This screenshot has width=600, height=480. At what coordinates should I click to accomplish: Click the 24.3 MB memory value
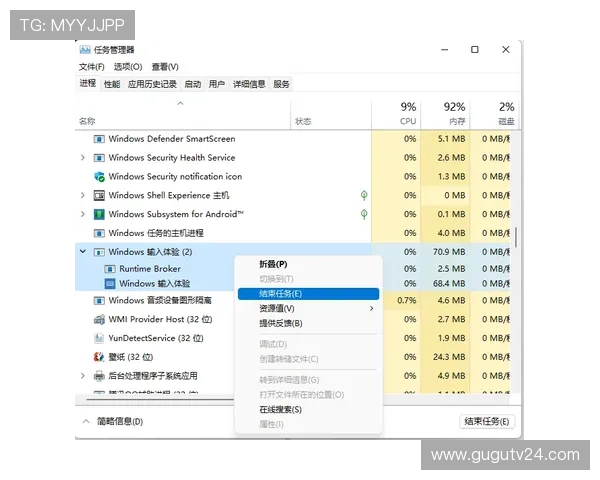(x=449, y=357)
